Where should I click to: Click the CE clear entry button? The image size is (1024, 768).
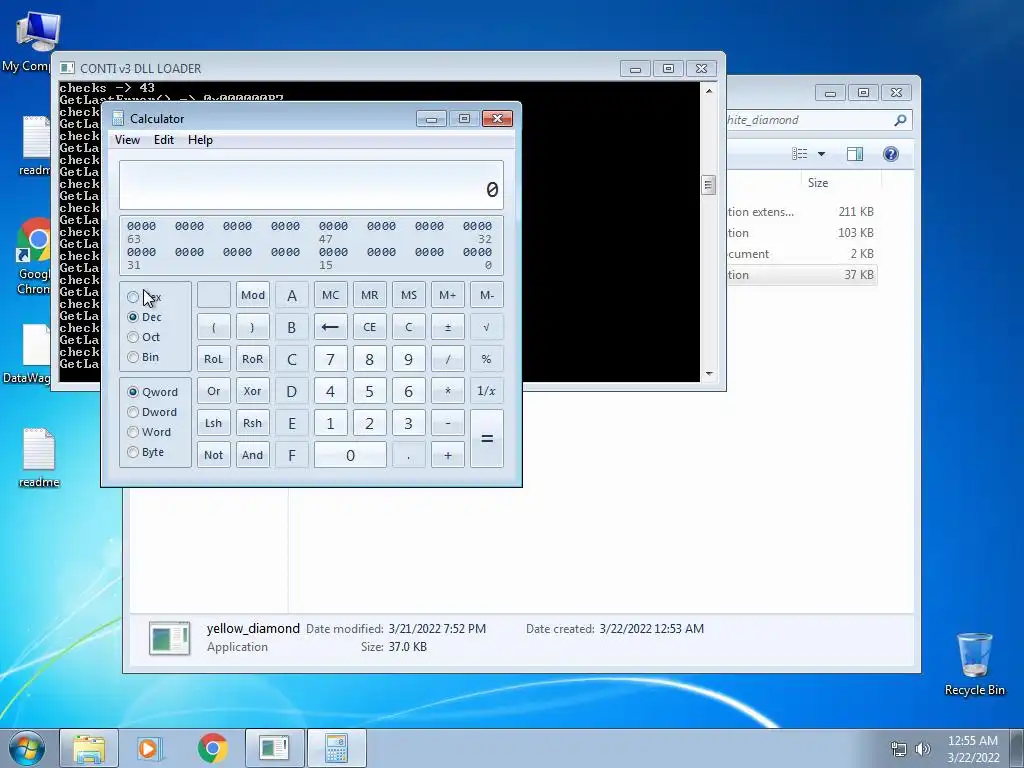point(370,327)
